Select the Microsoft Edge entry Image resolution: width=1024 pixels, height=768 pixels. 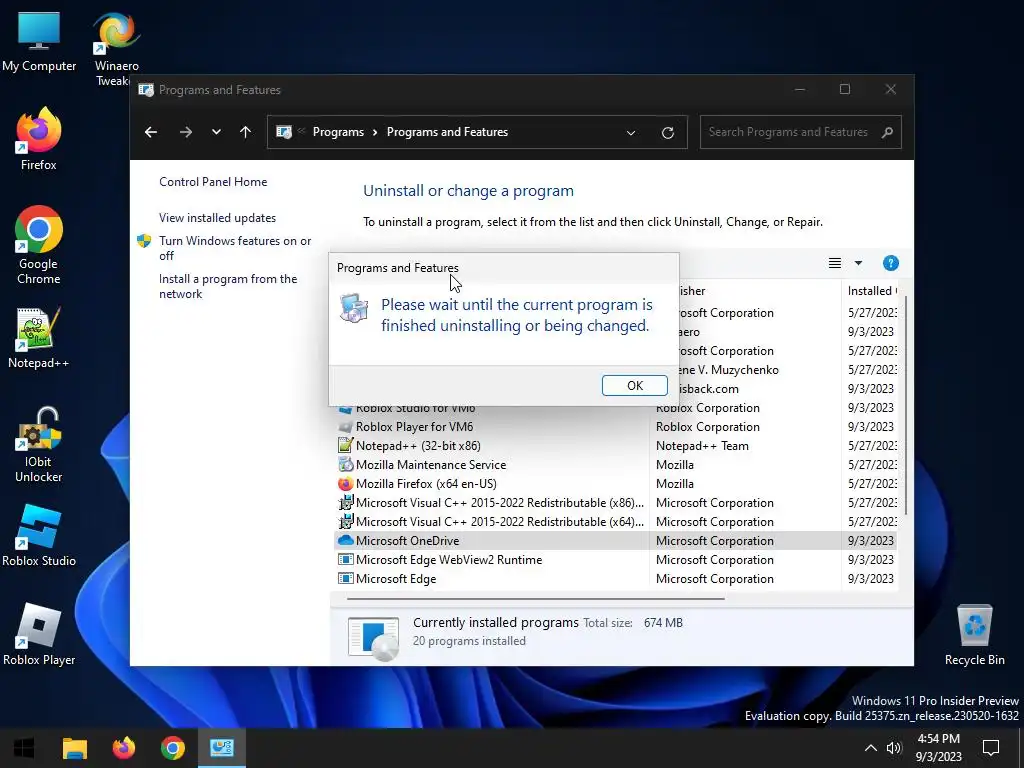click(x=614, y=579)
